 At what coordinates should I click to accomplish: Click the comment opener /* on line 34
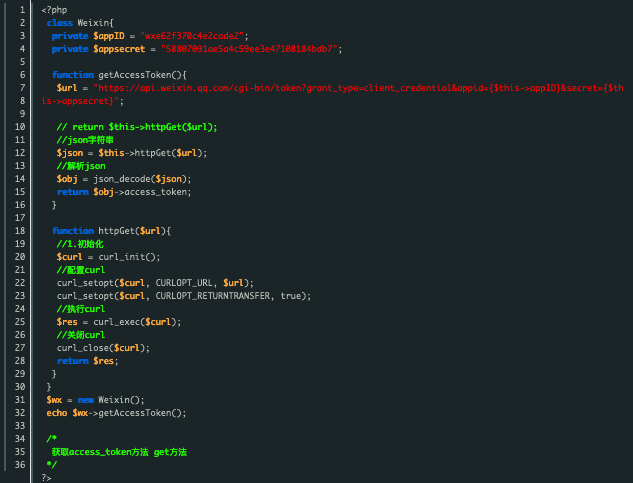[51, 439]
